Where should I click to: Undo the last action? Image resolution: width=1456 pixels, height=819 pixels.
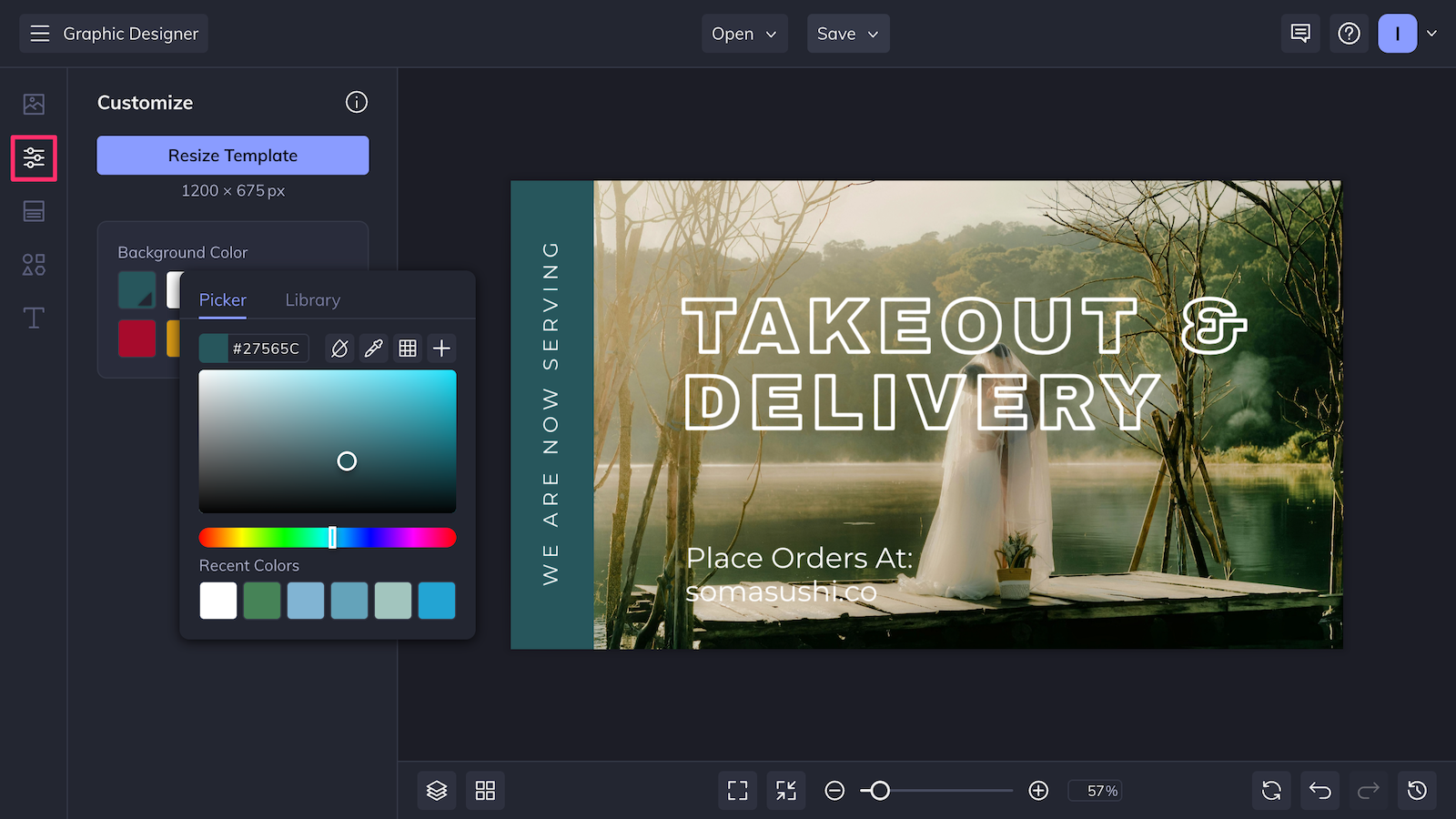coord(1319,790)
